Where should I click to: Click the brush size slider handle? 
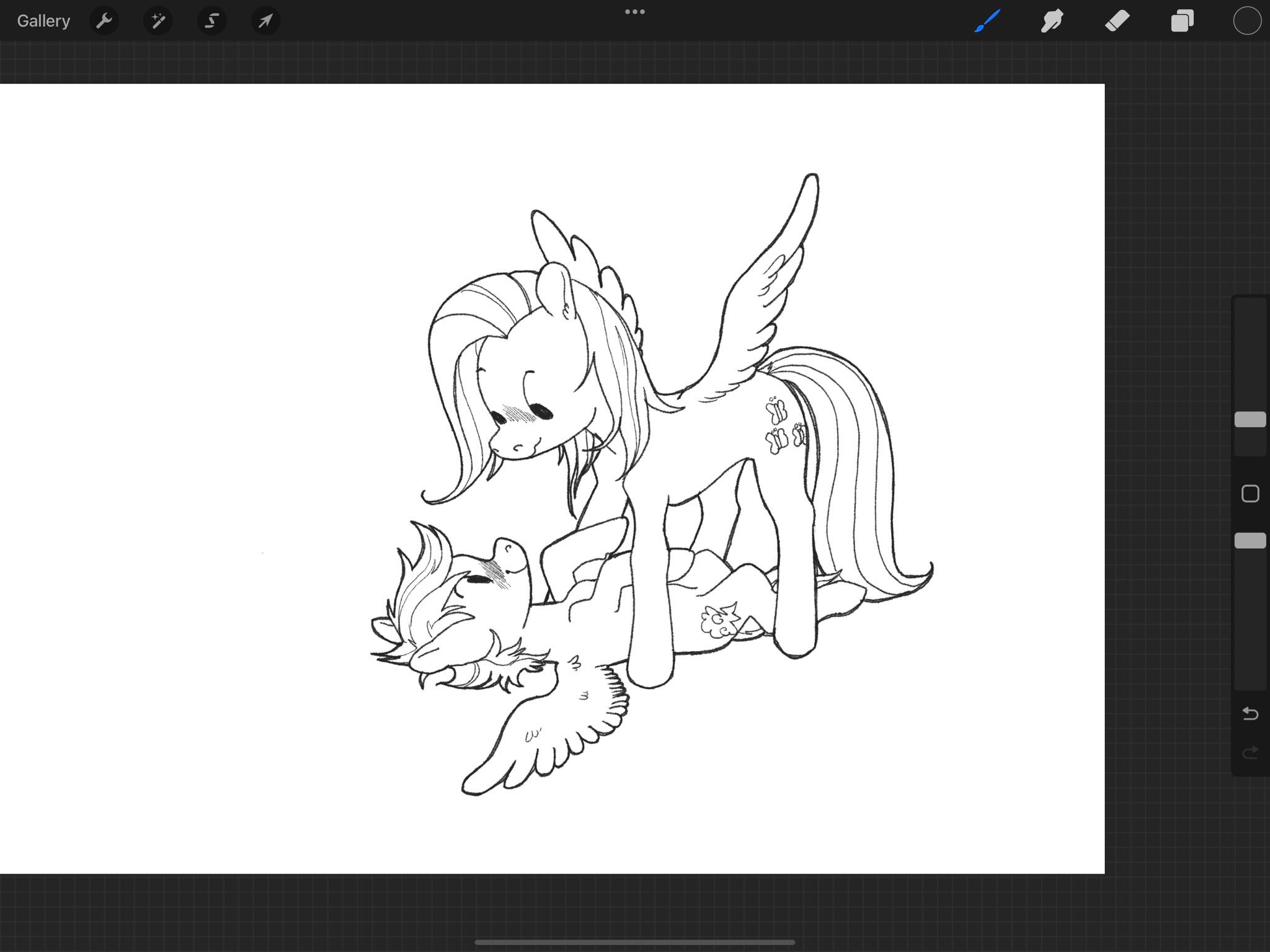tap(1250, 420)
